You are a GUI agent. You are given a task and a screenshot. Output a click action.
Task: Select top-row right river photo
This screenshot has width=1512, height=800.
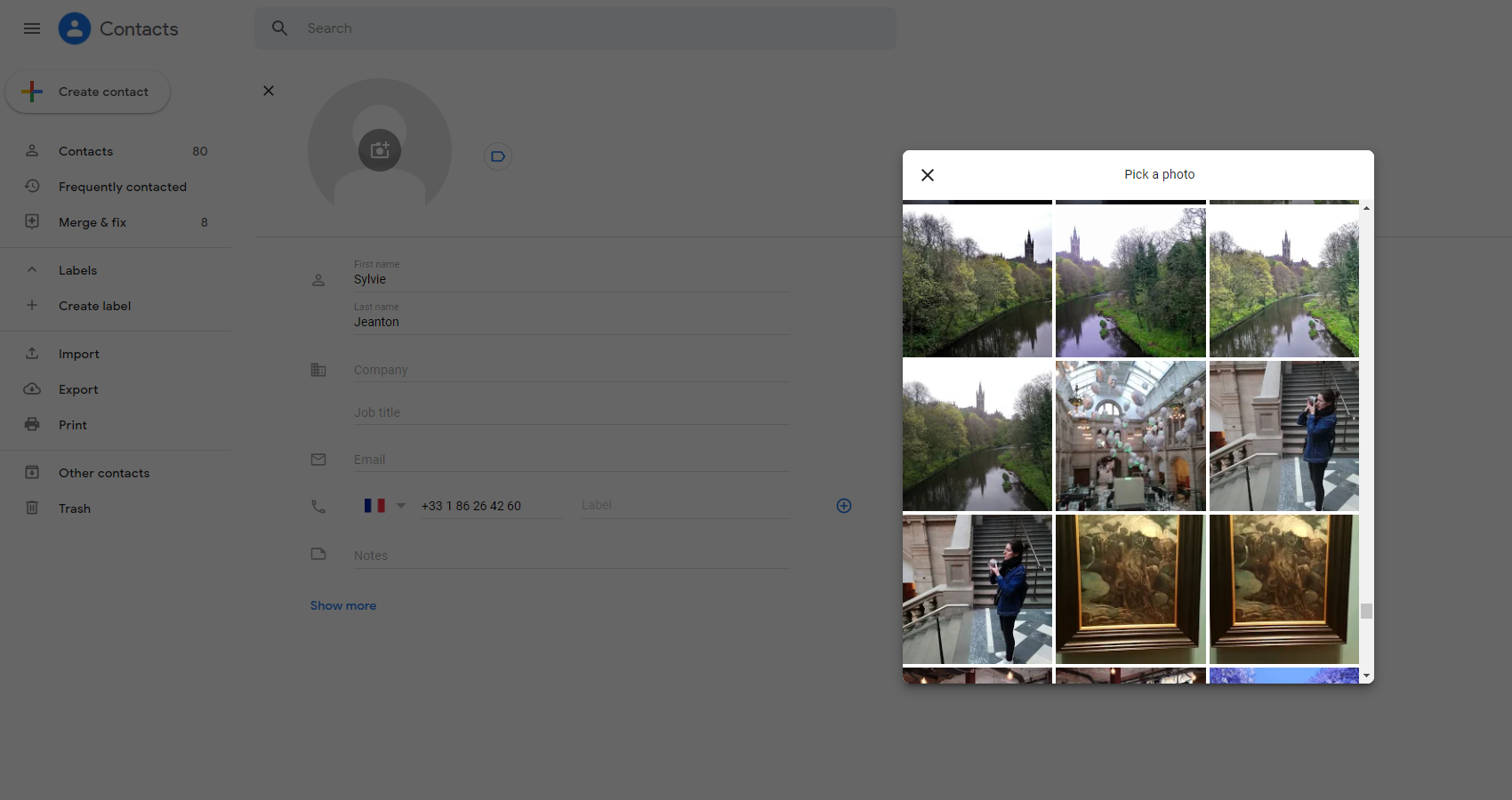pos(1284,283)
